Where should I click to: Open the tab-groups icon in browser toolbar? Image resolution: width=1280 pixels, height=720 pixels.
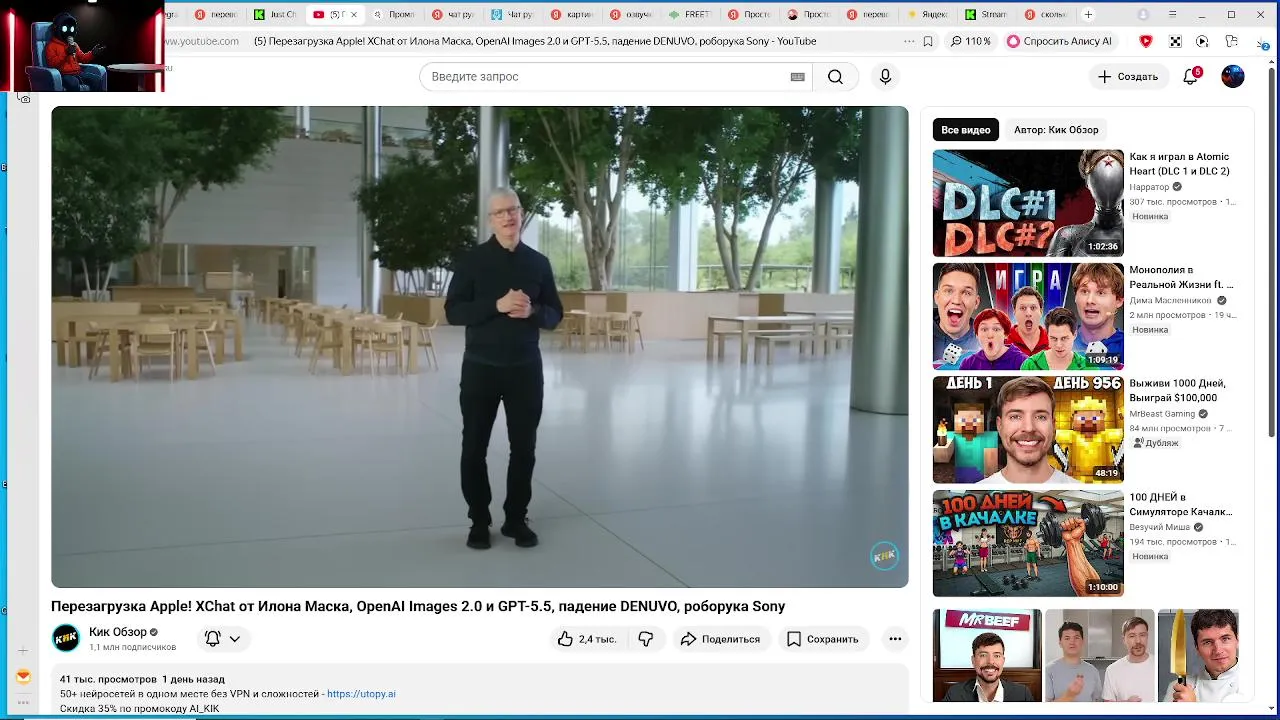tap(1231, 41)
